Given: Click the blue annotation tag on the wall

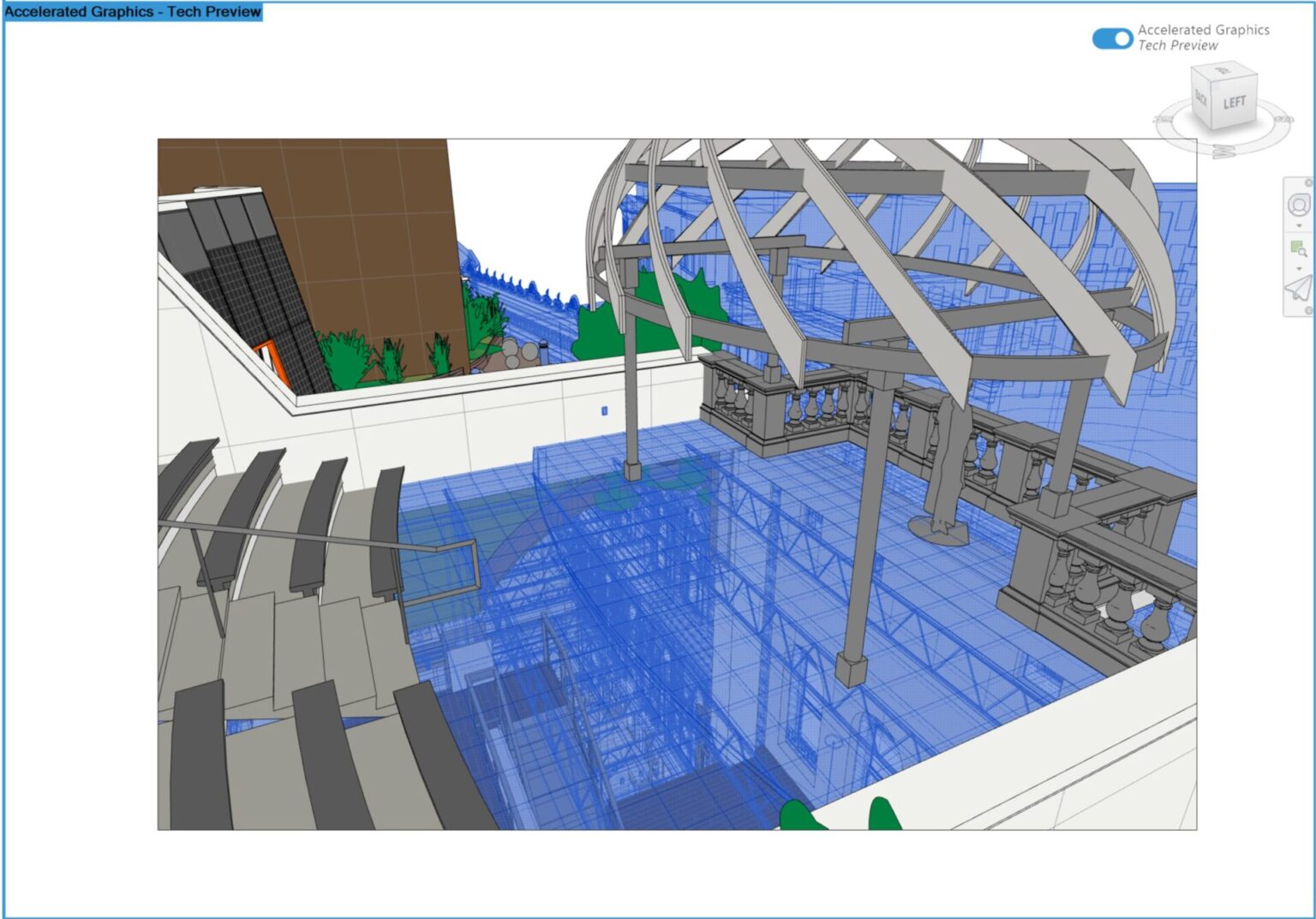Looking at the screenshot, I should tap(605, 410).
